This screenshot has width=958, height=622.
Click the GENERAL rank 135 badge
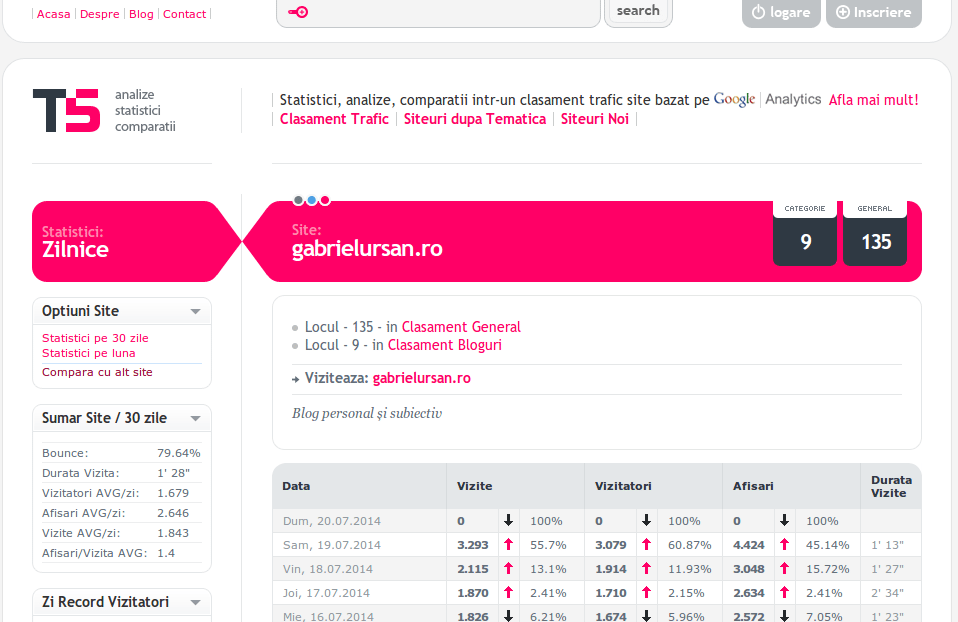[875, 233]
